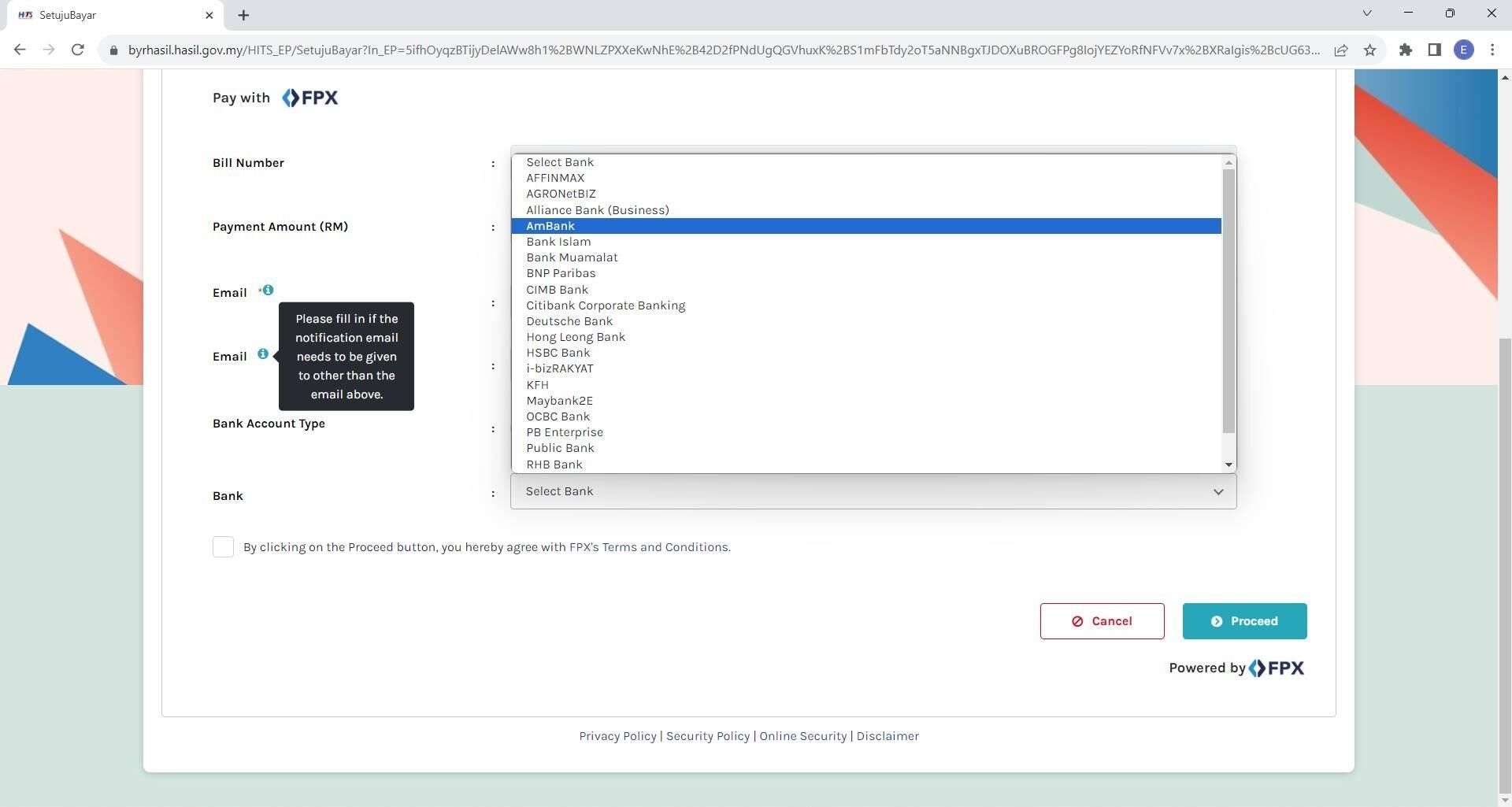Viewport: 1512px width, 807px height.
Task: Click the info icon beside second Email
Action: coord(263,354)
